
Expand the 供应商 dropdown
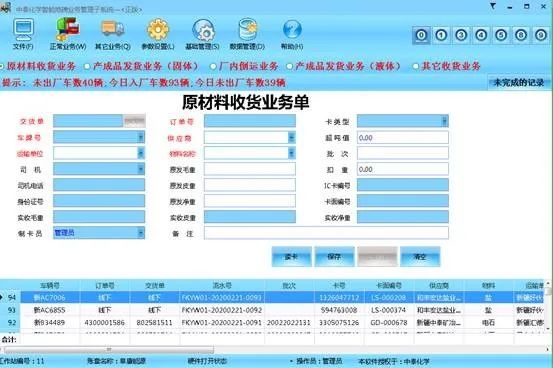(x=291, y=138)
